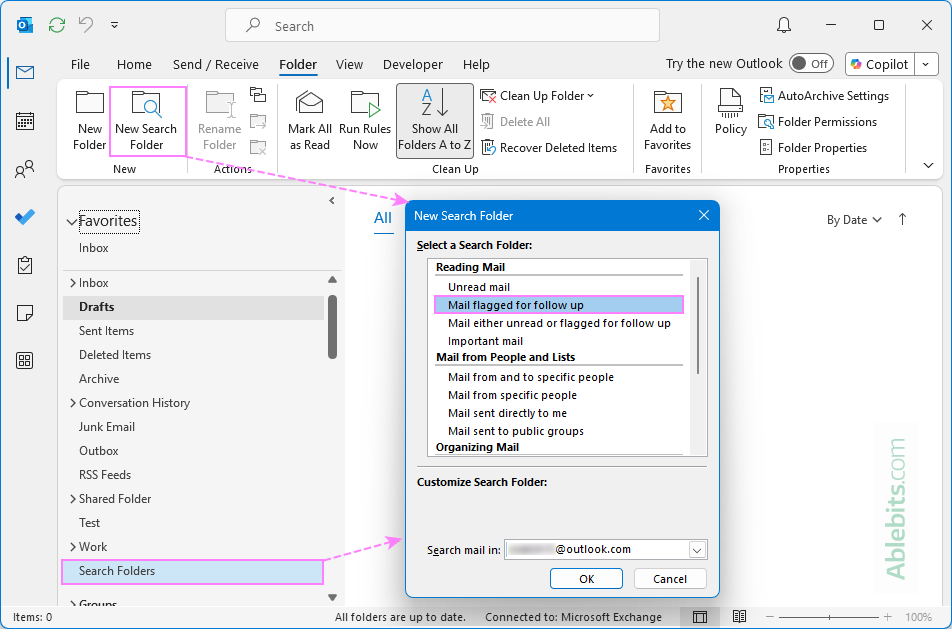
Task: Open the Notes icon in the sidebar
Action: tap(25, 313)
